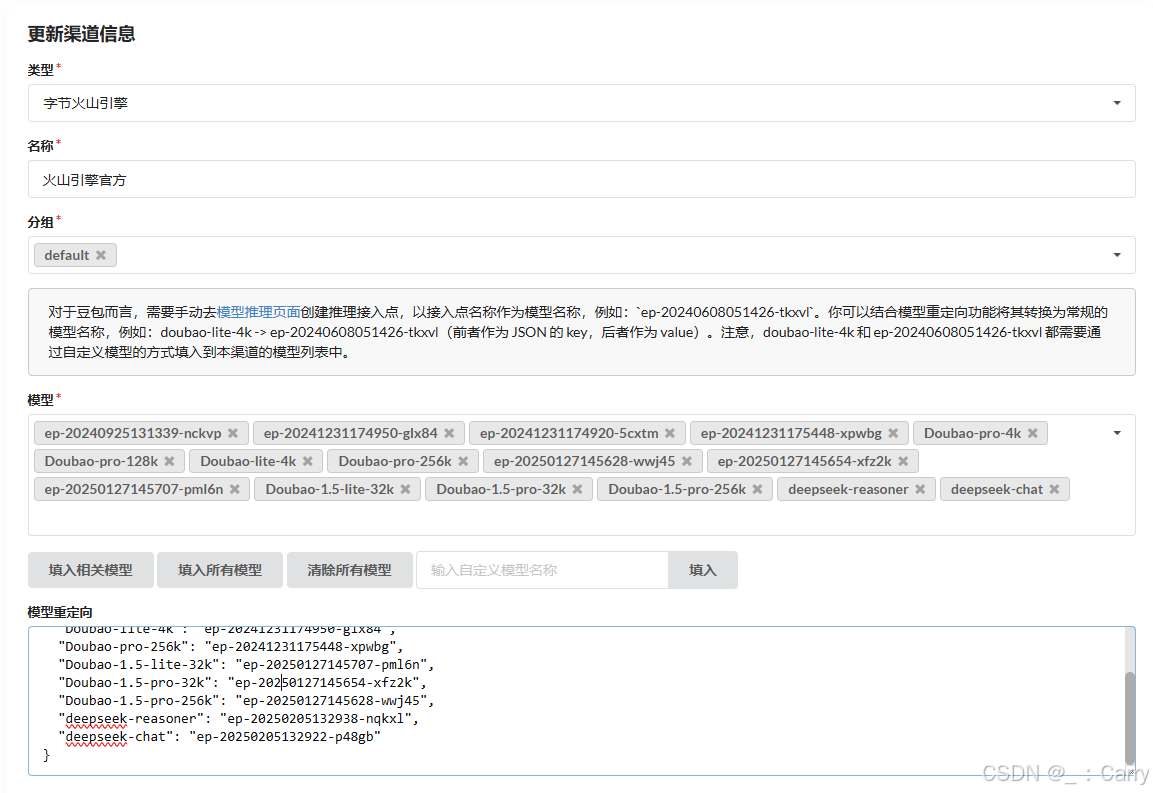The height and width of the screenshot is (793, 1153).
Task: Click 清除所有模型 button
Action: (349, 570)
